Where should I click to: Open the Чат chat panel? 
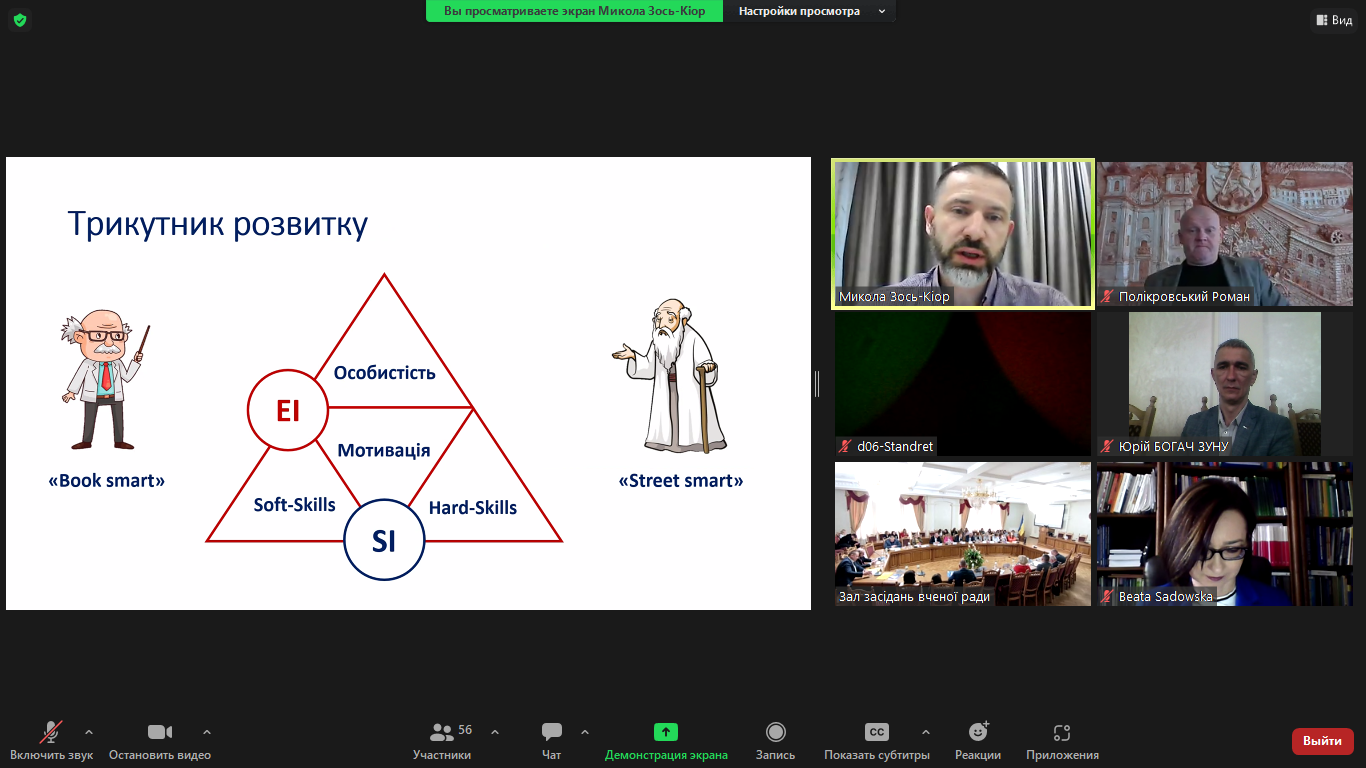[552, 740]
